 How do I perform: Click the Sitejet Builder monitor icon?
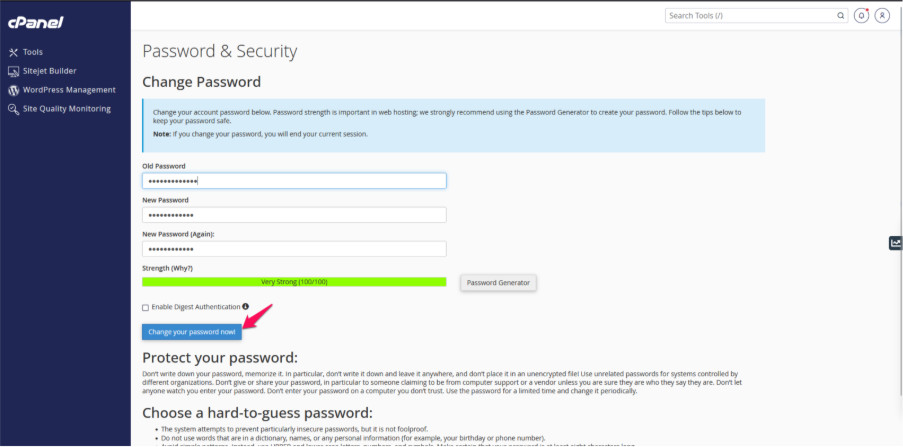[x=13, y=71]
